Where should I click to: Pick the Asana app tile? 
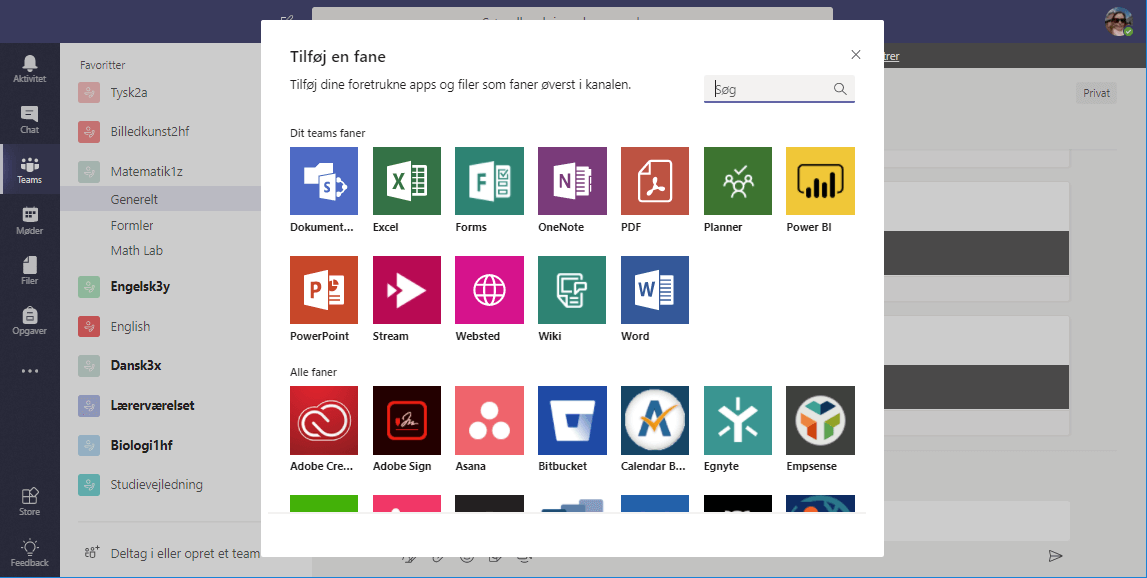[489, 420]
